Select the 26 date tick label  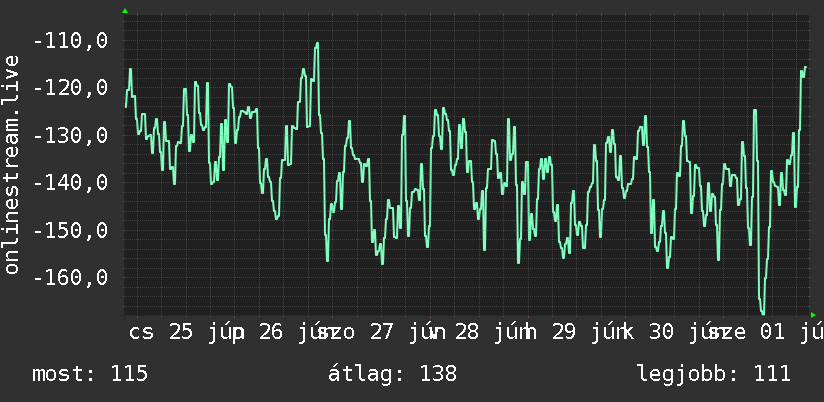click(271, 333)
